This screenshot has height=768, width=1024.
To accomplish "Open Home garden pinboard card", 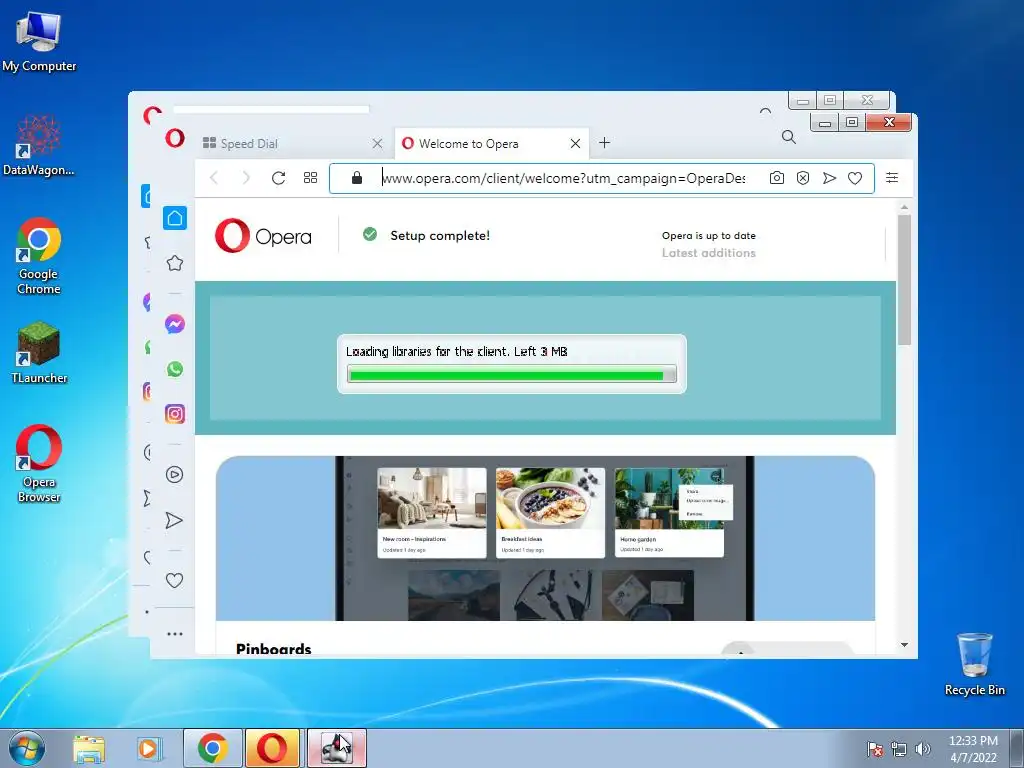I will point(669,512).
